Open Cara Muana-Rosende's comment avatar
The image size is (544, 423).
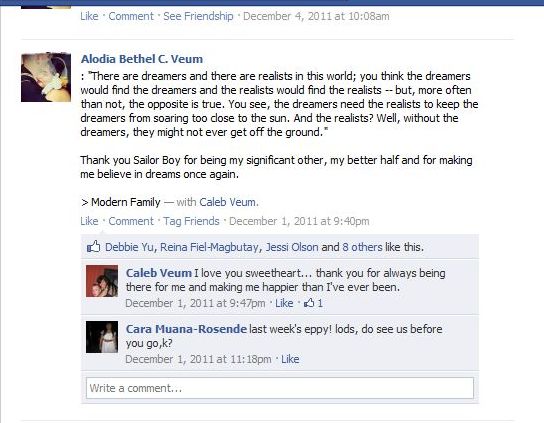click(102, 337)
